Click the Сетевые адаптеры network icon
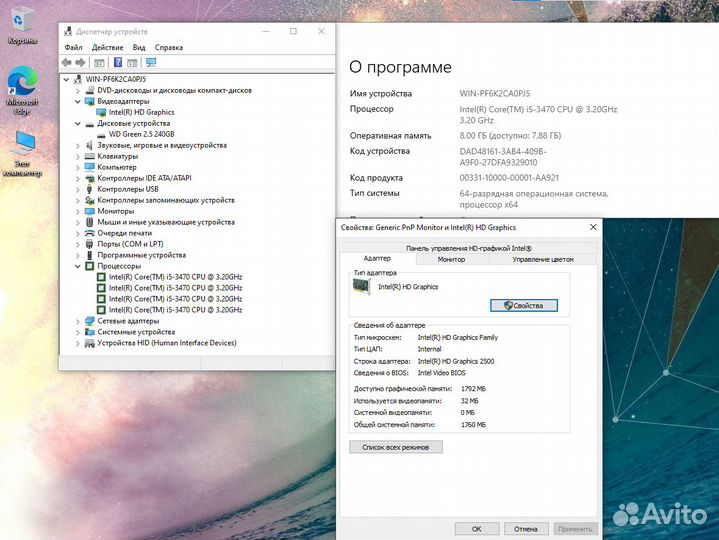719x540 pixels. pyautogui.click(x=89, y=321)
